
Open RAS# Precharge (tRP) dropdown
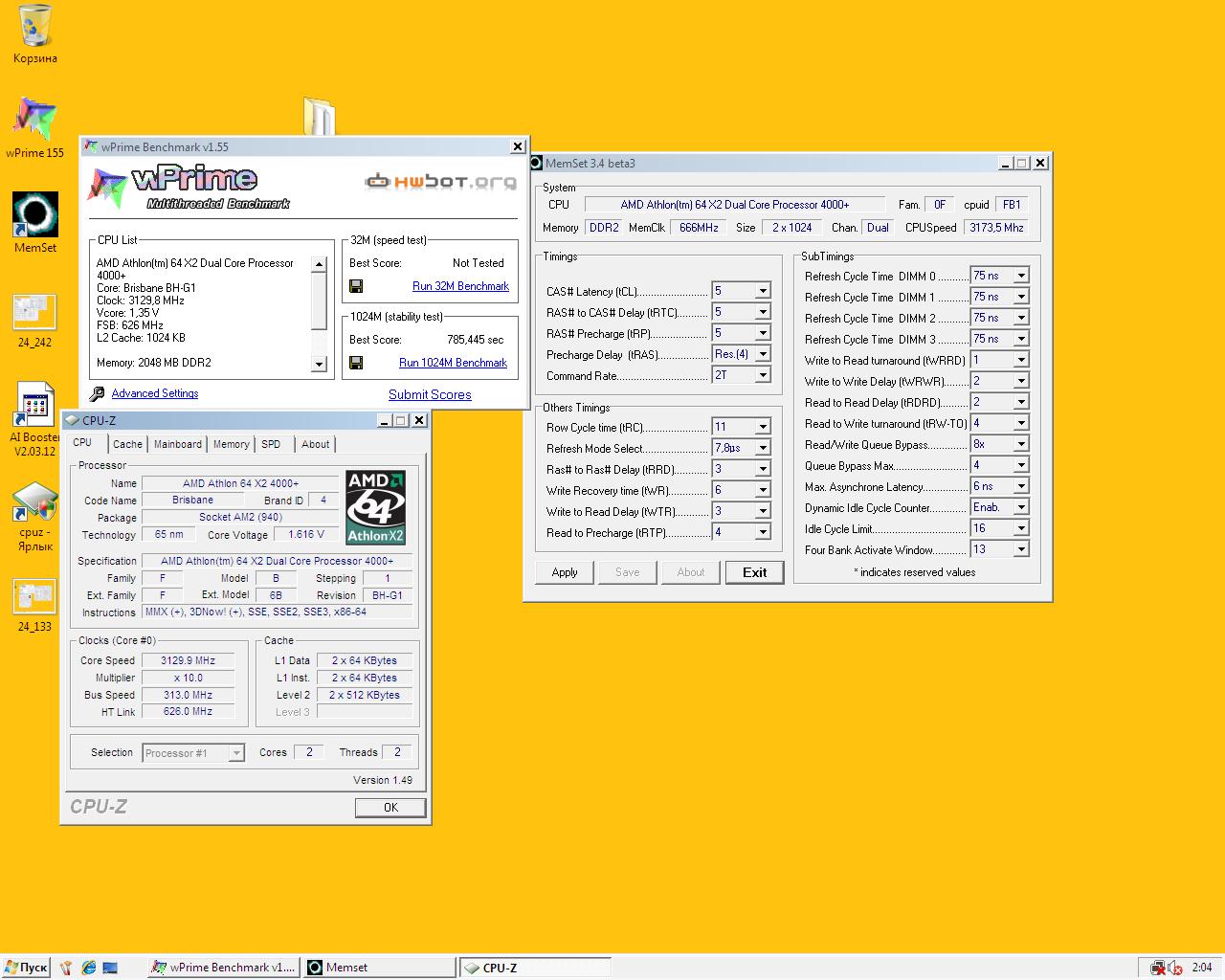[763, 333]
